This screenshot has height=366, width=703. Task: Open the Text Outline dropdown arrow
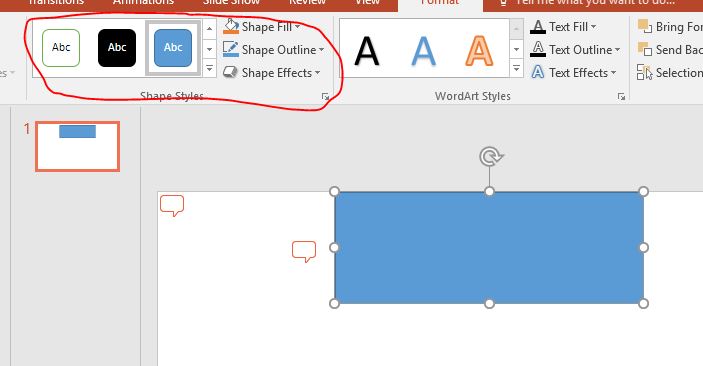pos(617,50)
